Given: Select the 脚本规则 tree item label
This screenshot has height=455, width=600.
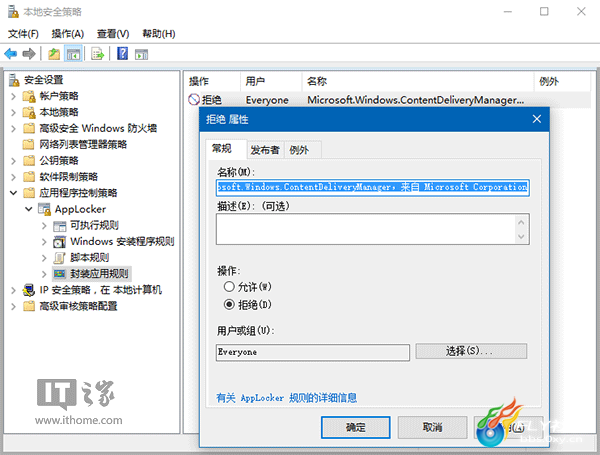Looking at the screenshot, I should click(90, 258).
